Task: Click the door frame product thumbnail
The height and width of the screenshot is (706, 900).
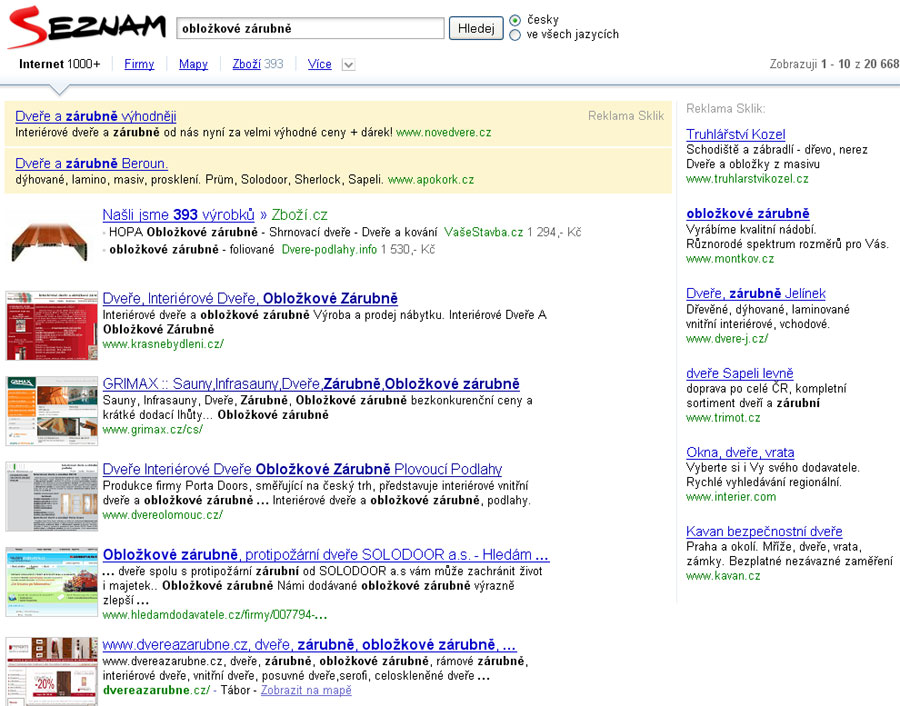Action: click(49, 241)
